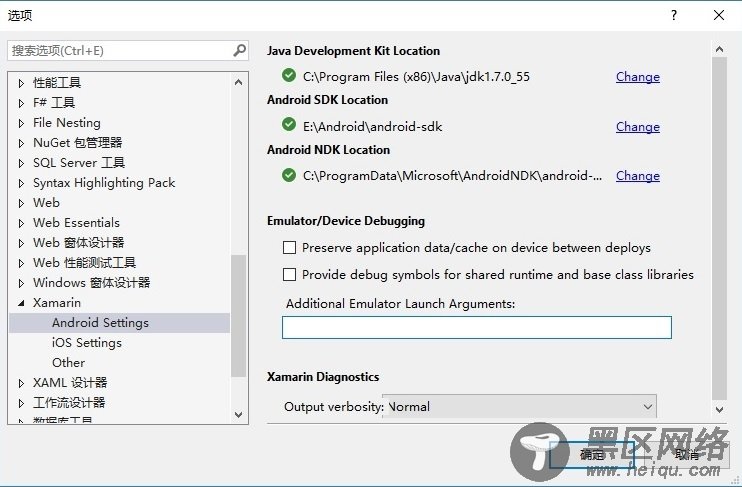Click the tree panel scrollbar thumb
The width and height of the screenshot is (742, 487).
(238, 316)
